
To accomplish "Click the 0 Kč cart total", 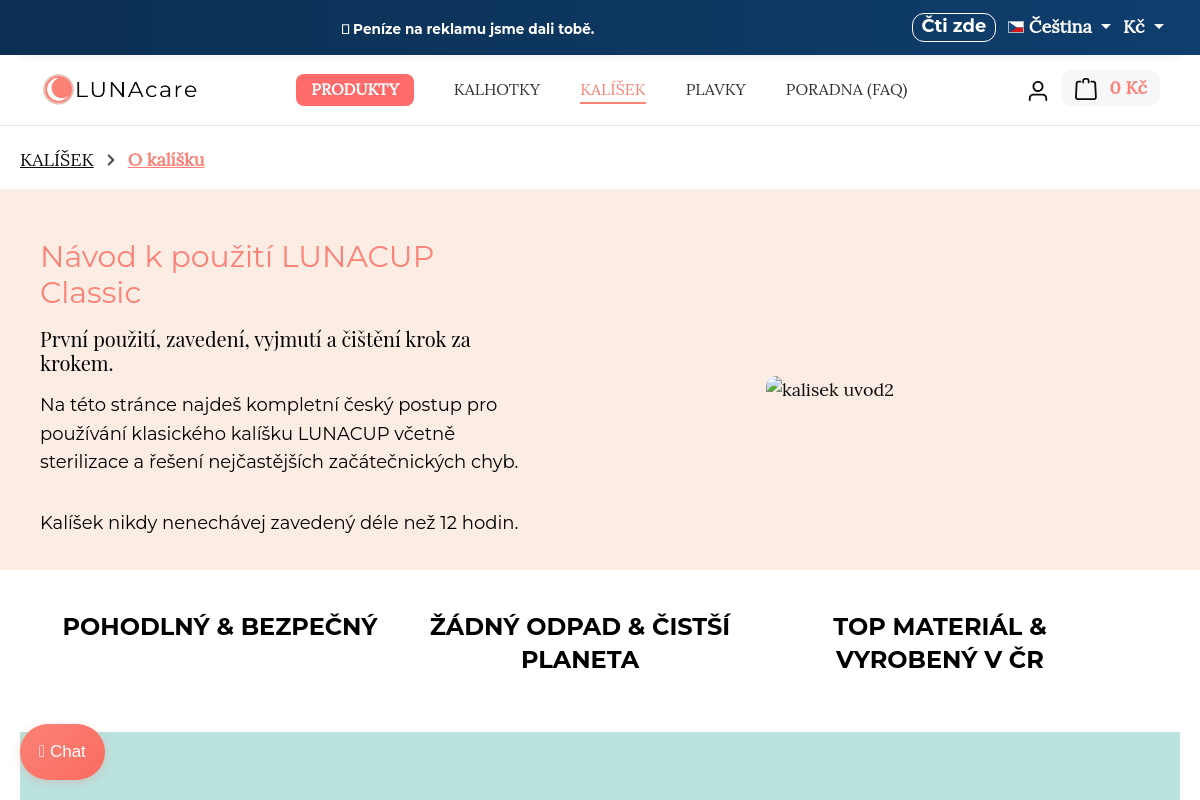I will pos(1128,88).
